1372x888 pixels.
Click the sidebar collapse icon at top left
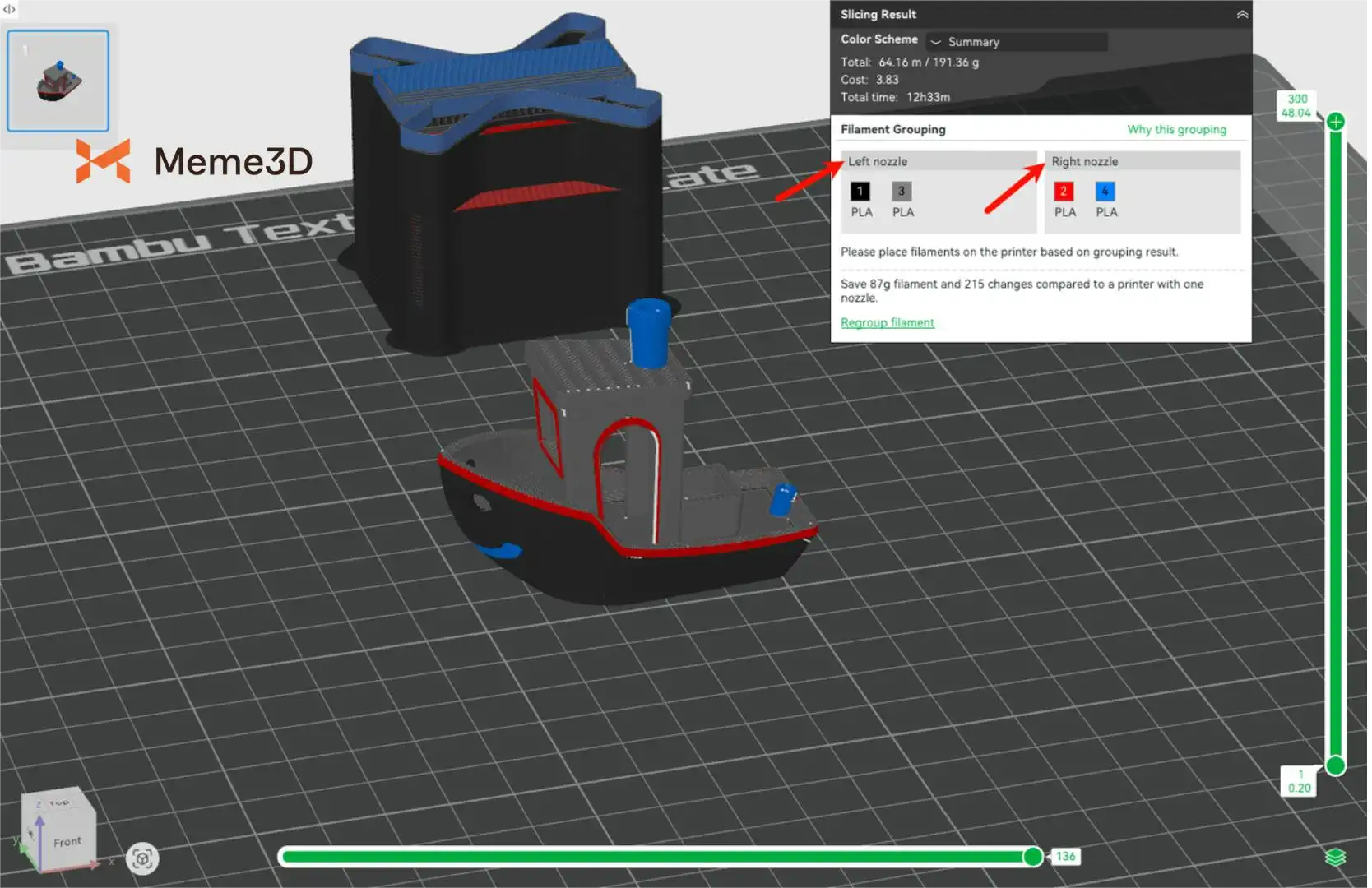(x=9, y=9)
